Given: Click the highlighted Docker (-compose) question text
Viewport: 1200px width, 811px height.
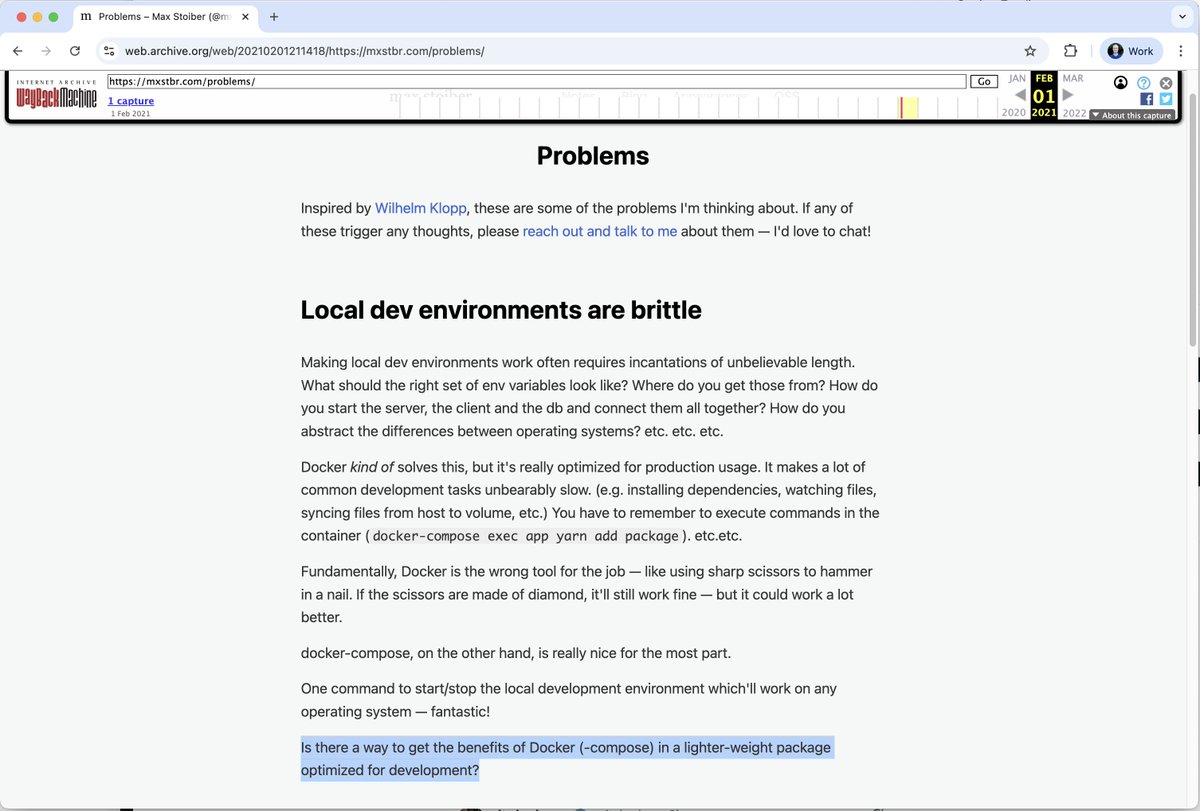Looking at the screenshot, I should [x=567, y=759].
